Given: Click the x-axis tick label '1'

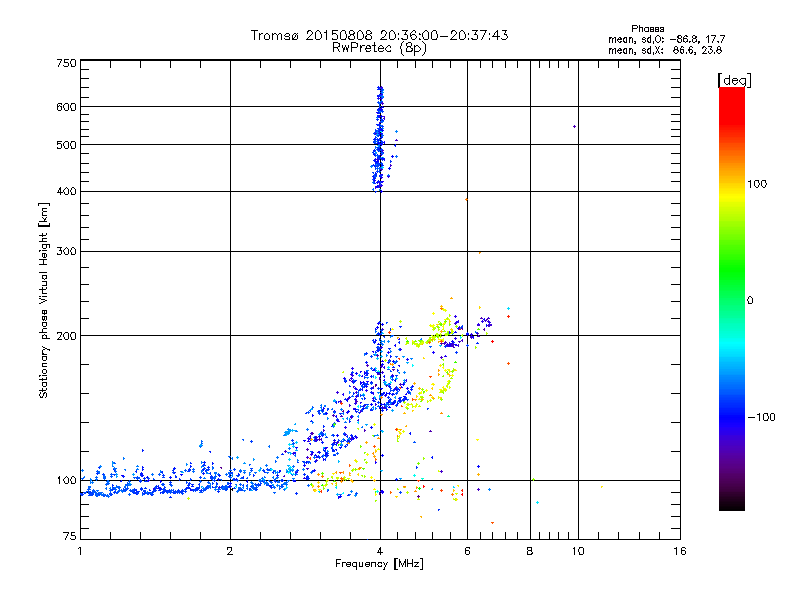Looking at the screenshot, I should [80, 551].
